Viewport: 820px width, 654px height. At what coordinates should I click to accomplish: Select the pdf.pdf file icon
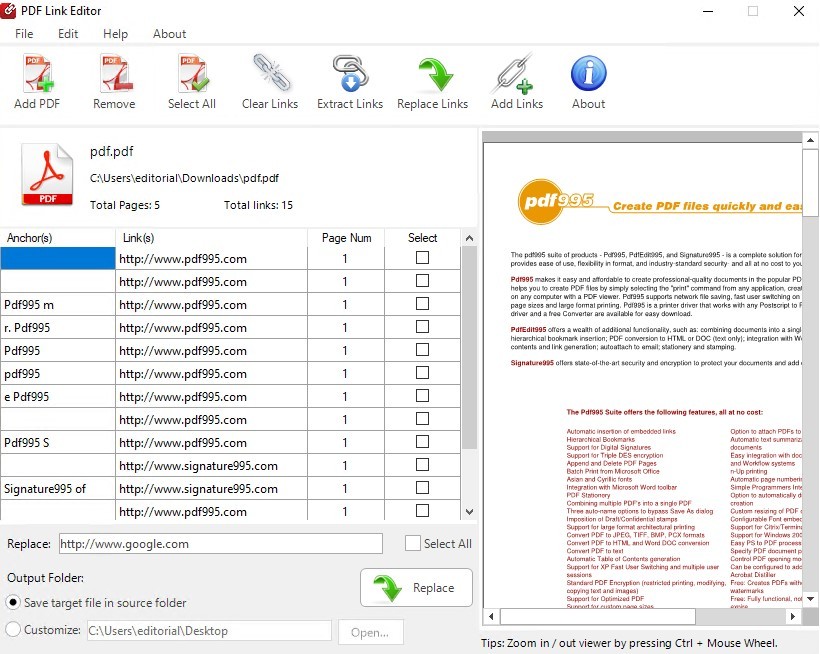[x=47, y=174]
